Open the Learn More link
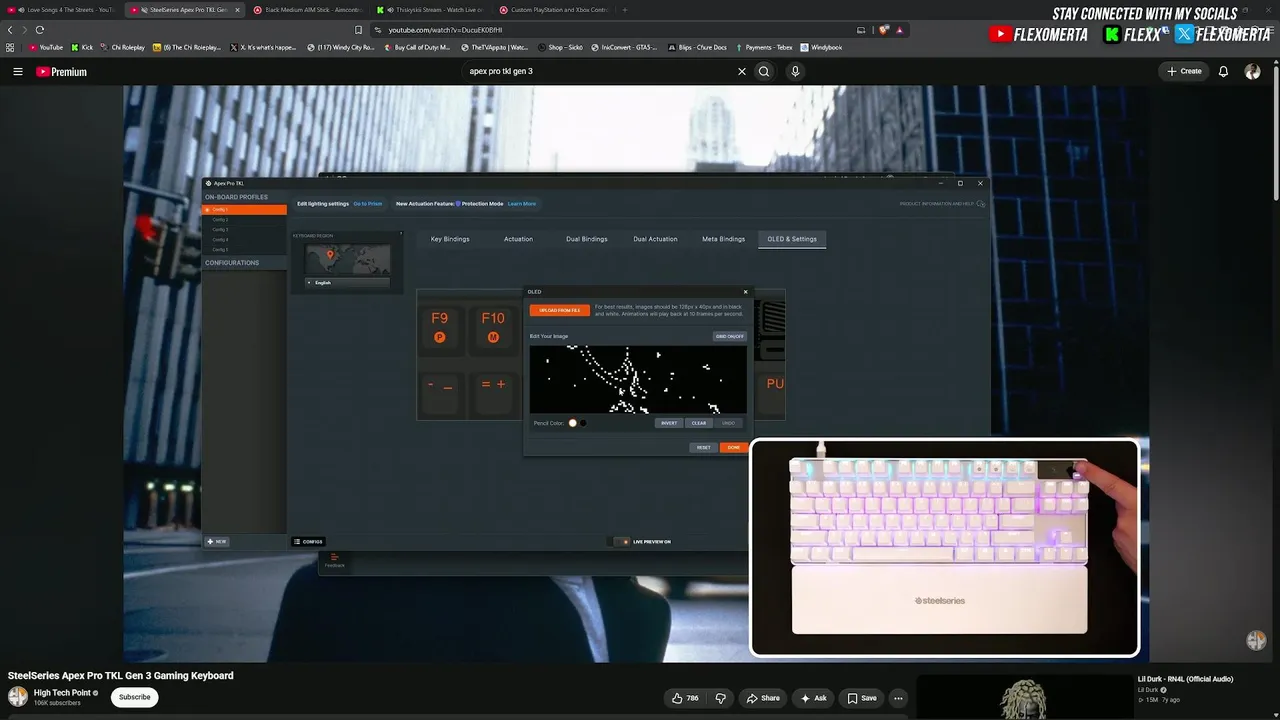This screenshot has height=720, width=1280. (x=522, y=204)
